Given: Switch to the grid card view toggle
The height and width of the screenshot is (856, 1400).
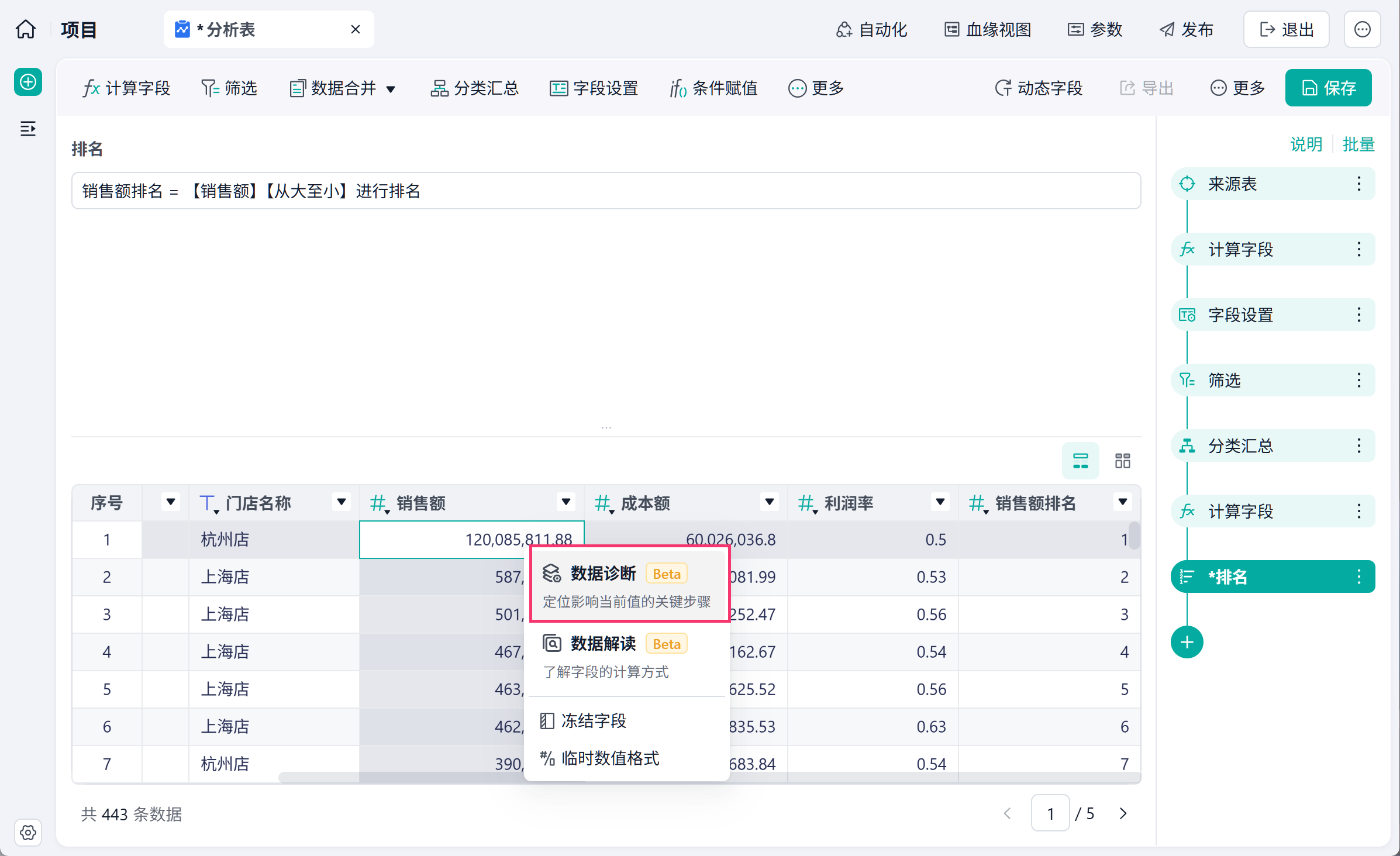Looking at the screenshot, I should [1122, 461].
